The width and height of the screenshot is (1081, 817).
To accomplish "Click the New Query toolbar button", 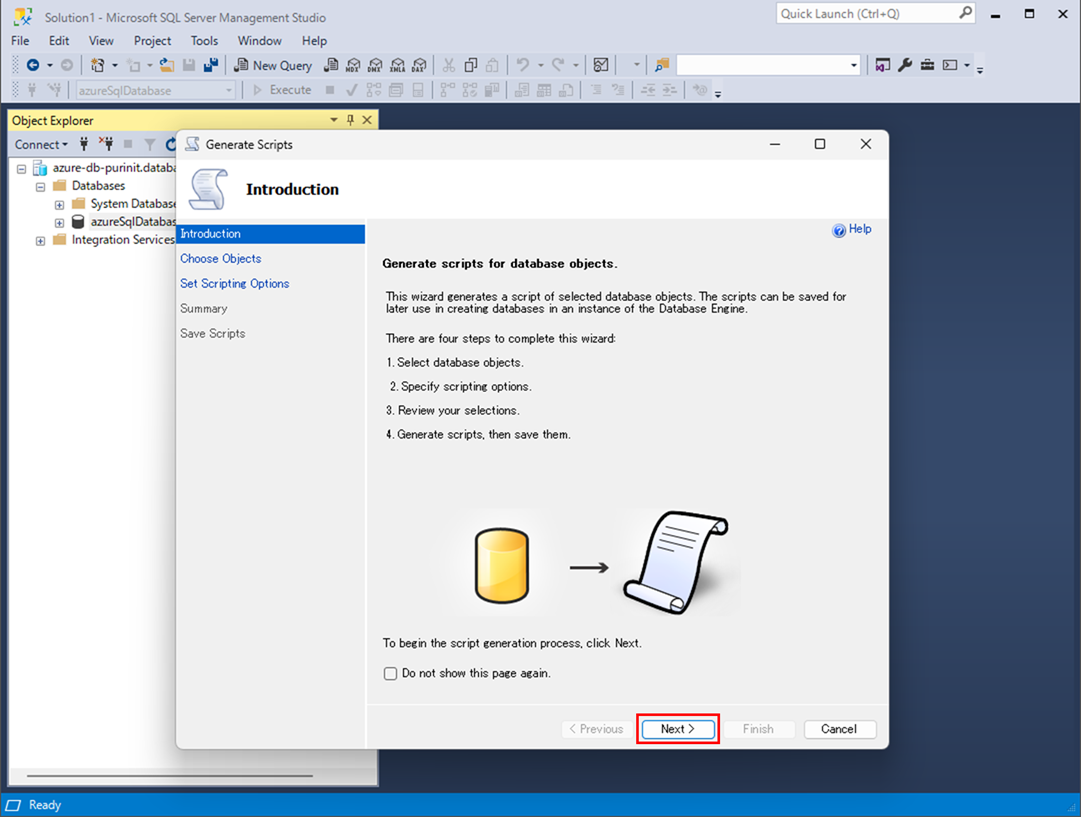I will tap(273, 65).
